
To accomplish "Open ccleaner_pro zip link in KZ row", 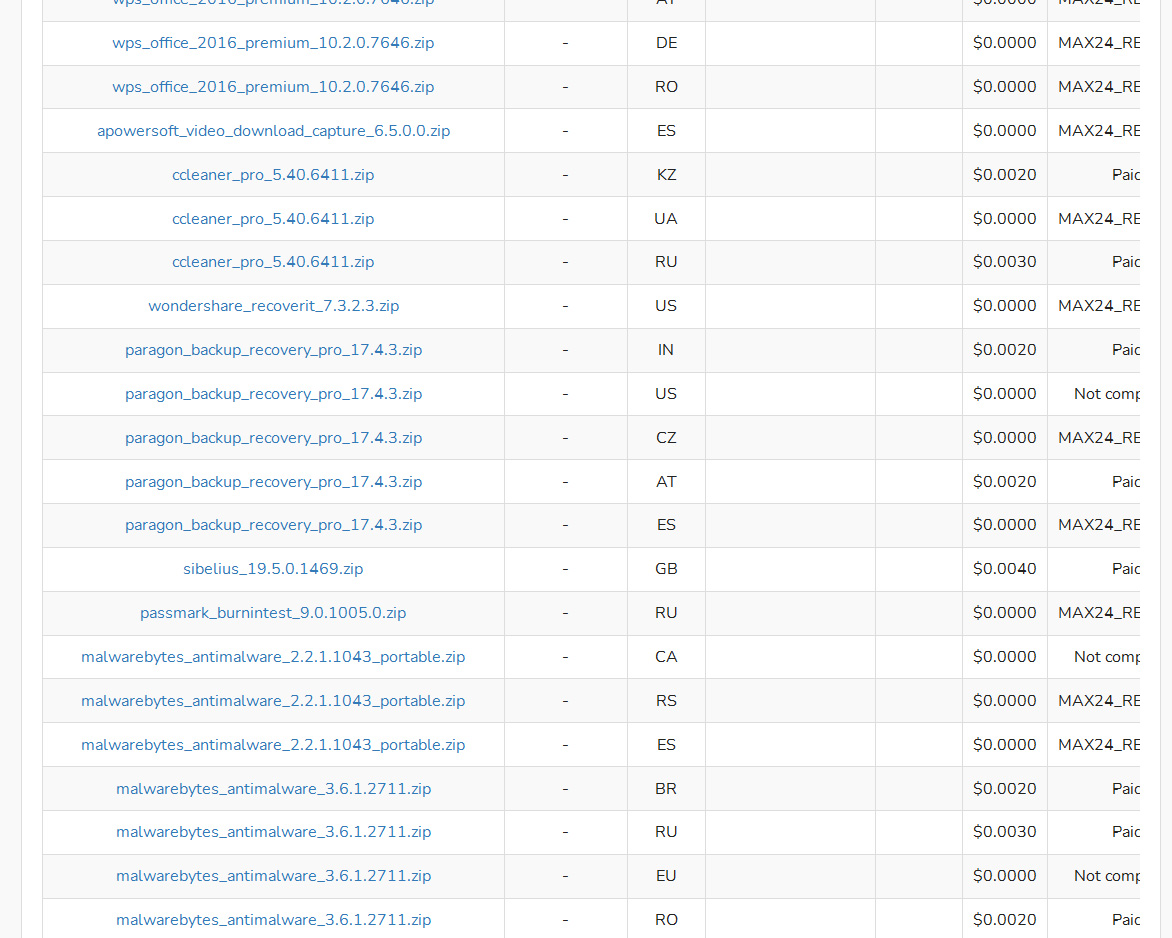I will point(273,175).
